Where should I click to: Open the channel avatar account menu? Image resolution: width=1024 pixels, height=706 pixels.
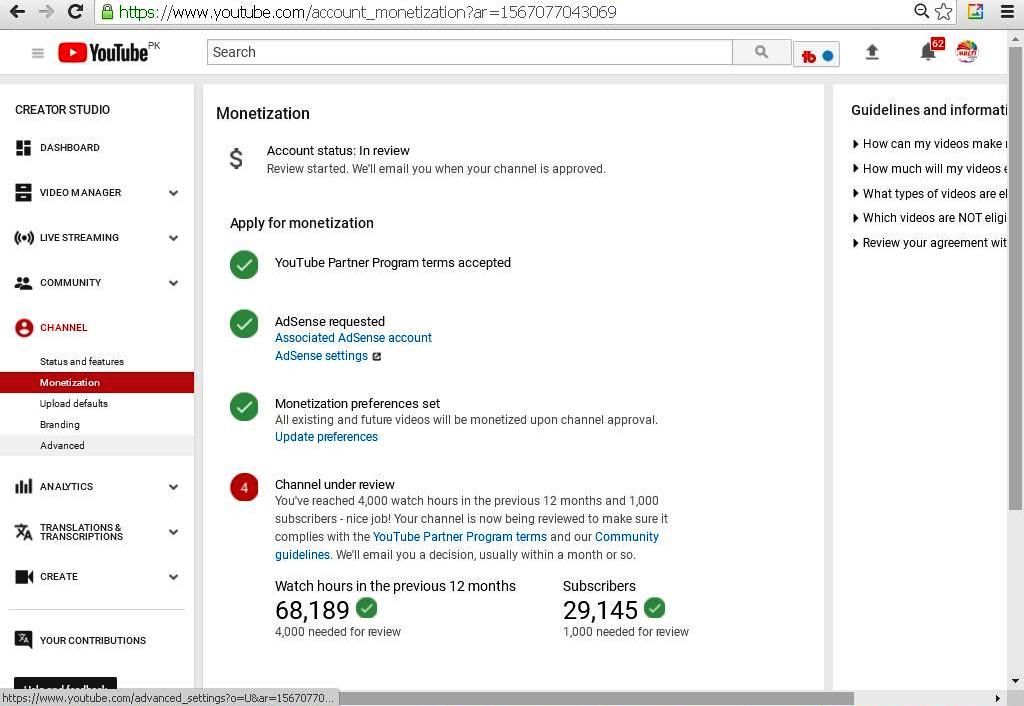[x=967, y=51]
